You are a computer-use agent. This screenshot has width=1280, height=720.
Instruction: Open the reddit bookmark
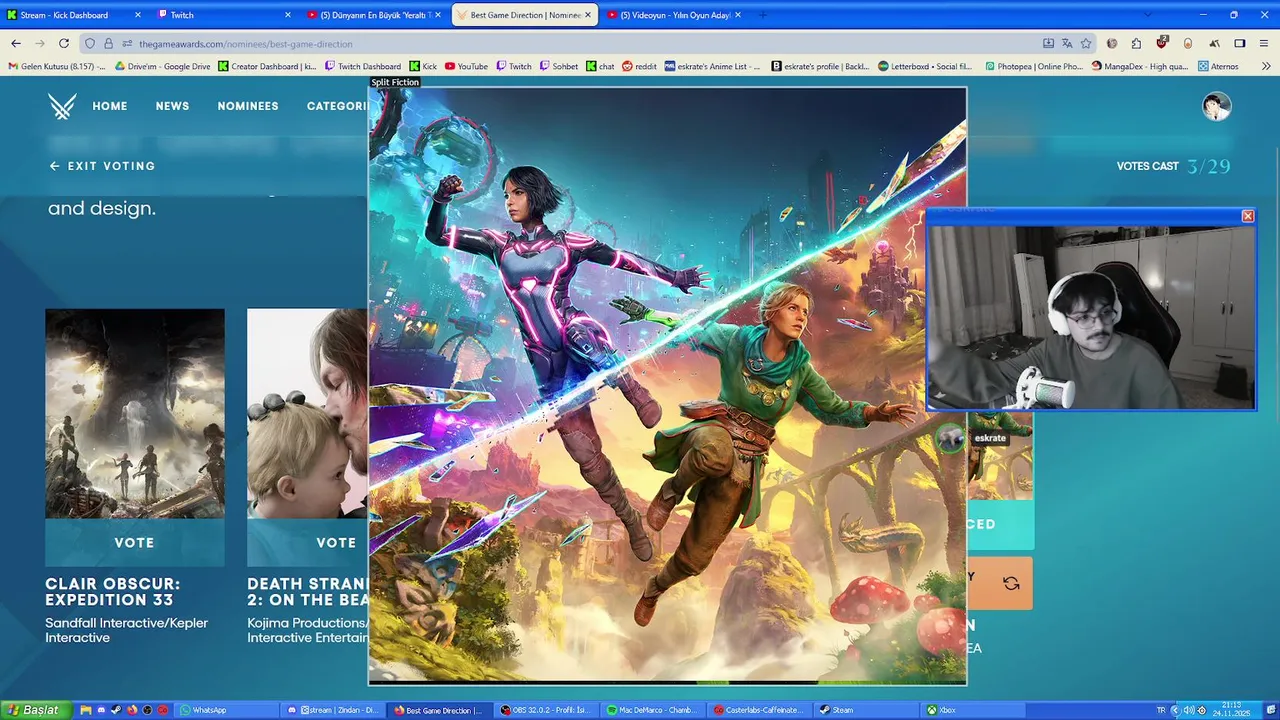click(640, 66)
